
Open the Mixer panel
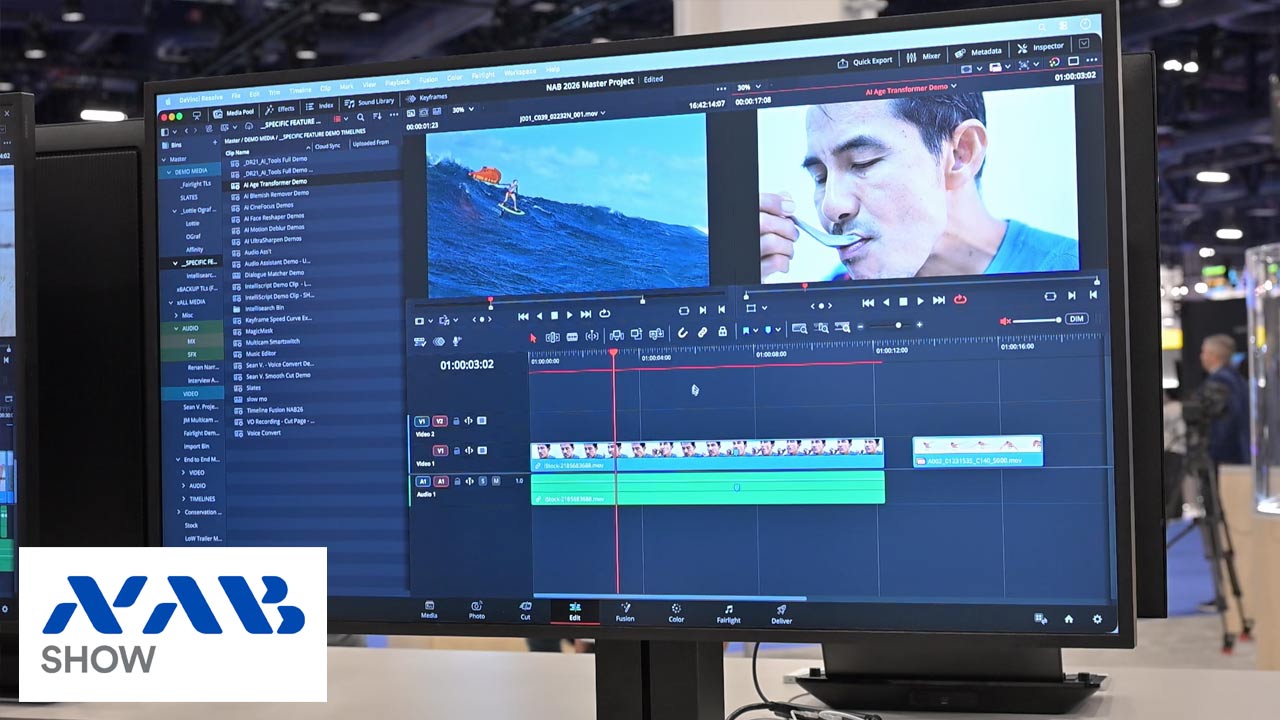point(923,57)
